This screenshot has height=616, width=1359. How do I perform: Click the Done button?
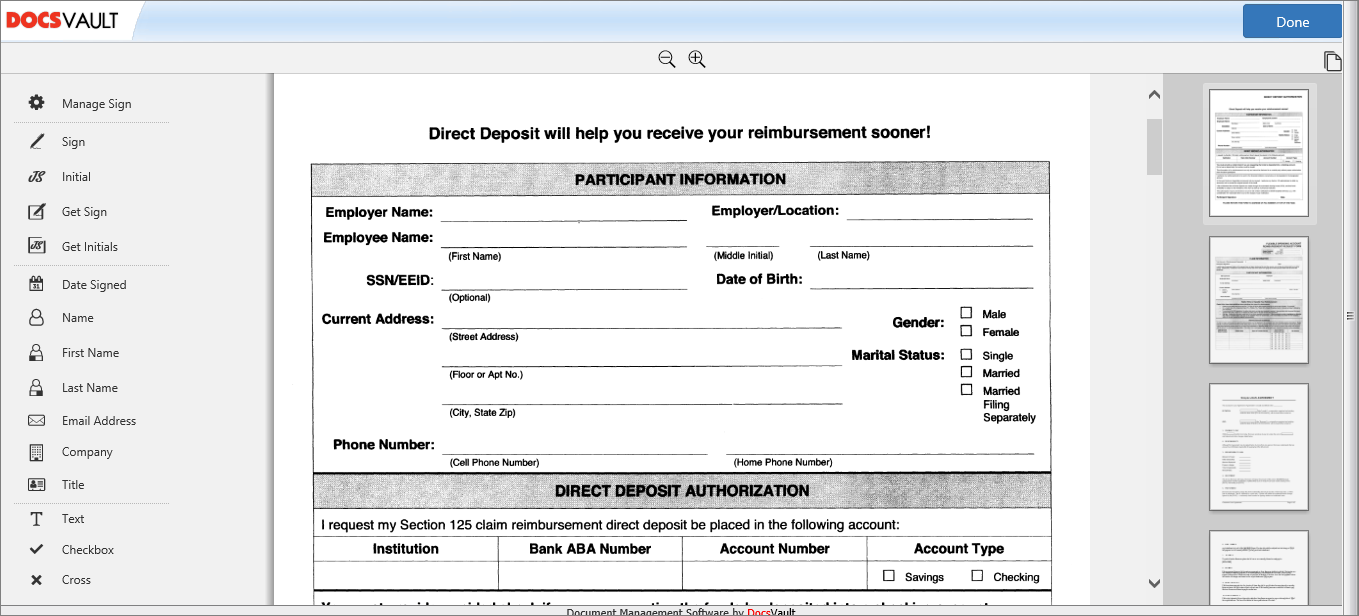pos(1292,22)
